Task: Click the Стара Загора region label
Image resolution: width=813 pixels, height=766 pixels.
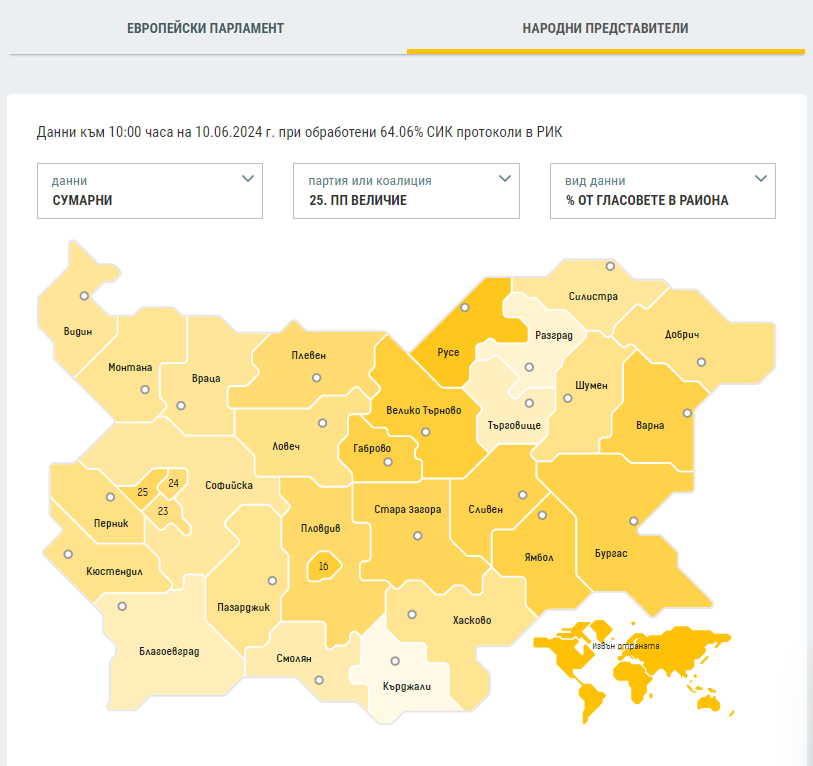Action: click(x=407, y=510)
